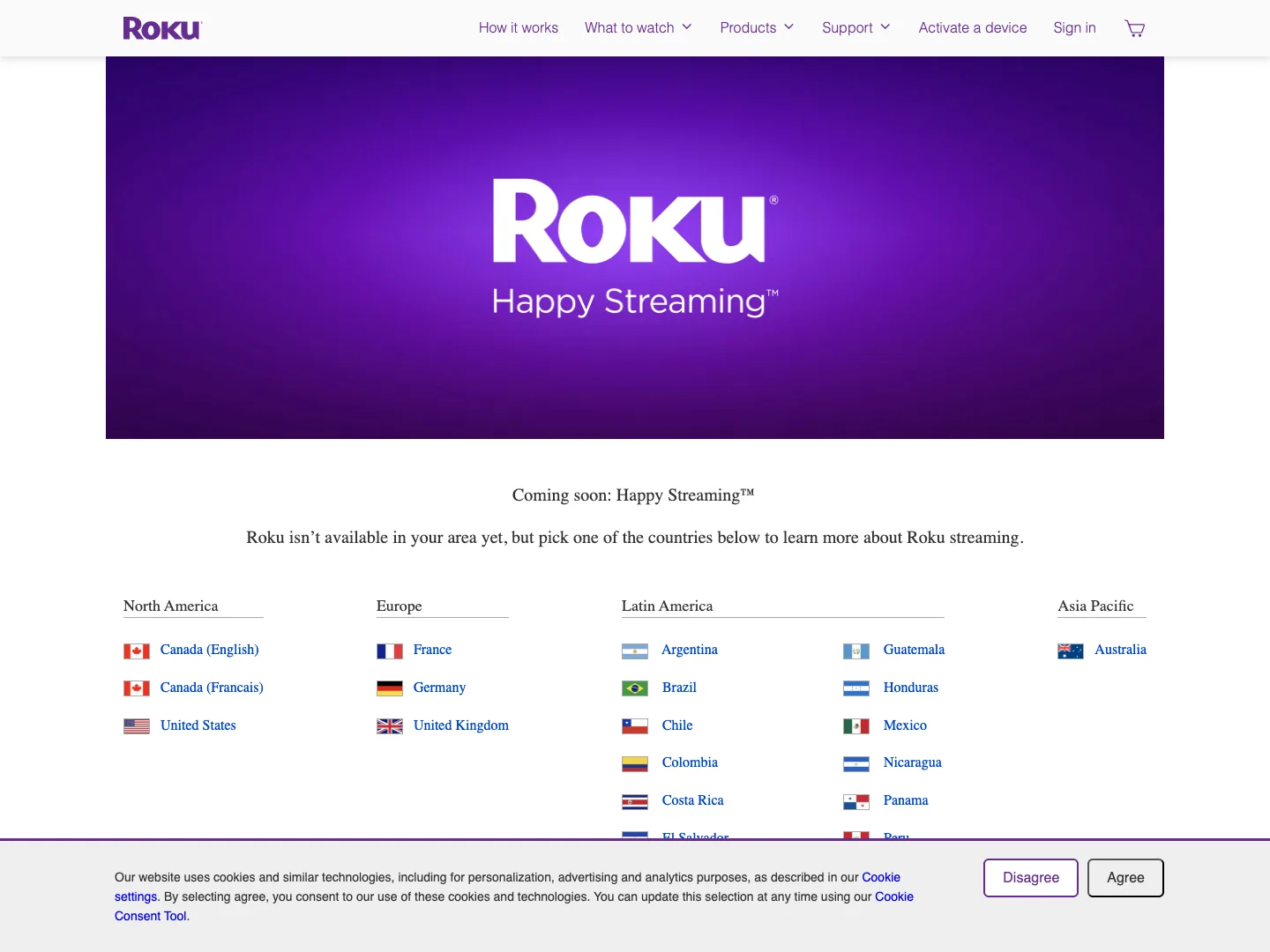This screenshot has height=952, width=1270.
Task: Click the Honduras flag icon
Action: [856, 688]
